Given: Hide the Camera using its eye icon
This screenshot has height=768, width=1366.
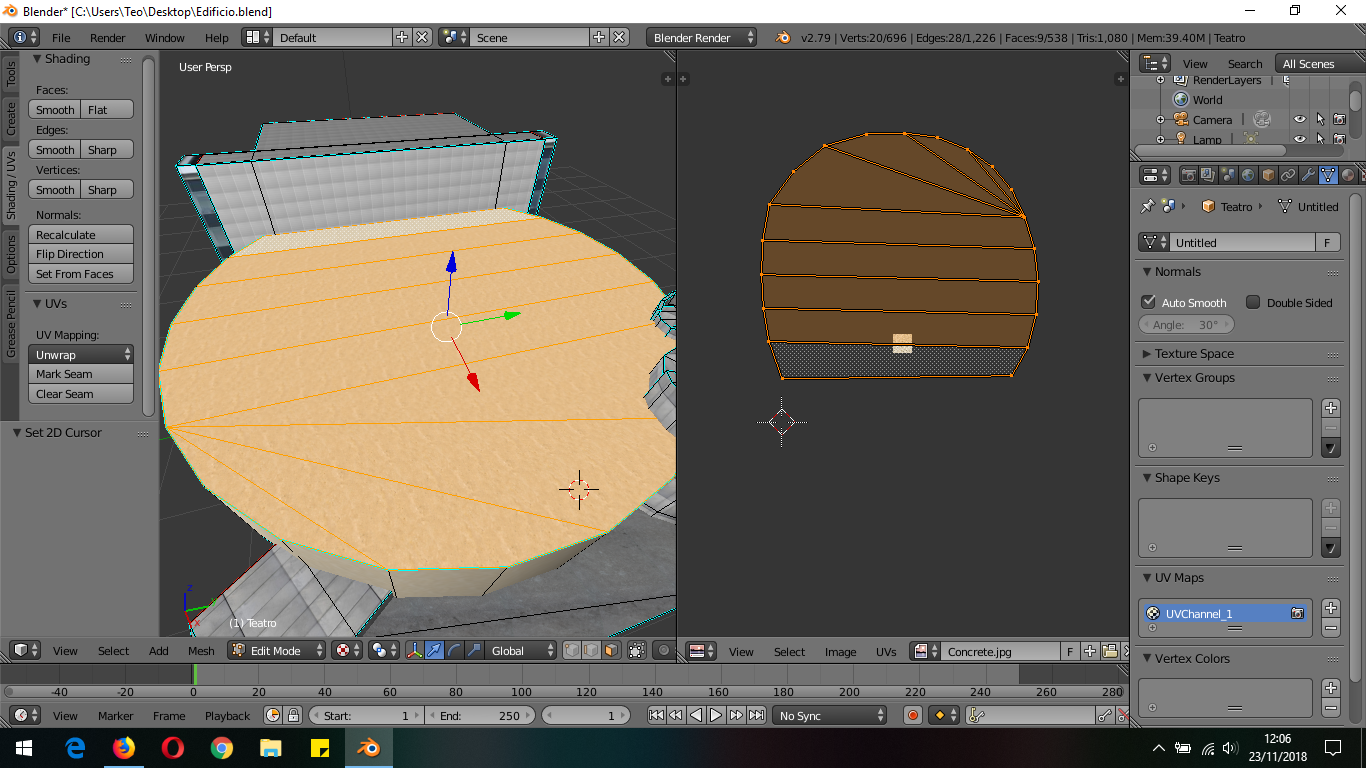Looking at the screenshot, I should [x=1299, y=120].
